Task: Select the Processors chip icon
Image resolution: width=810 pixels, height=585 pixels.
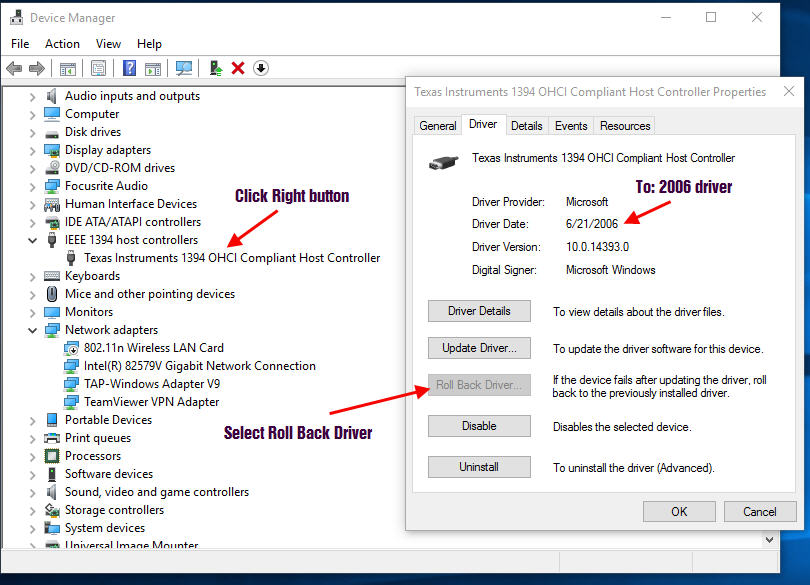Action: 52,456
